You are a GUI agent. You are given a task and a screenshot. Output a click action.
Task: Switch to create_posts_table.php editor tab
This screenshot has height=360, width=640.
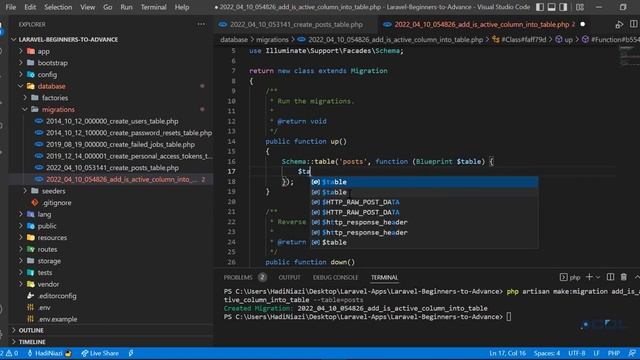click(296, 24)
